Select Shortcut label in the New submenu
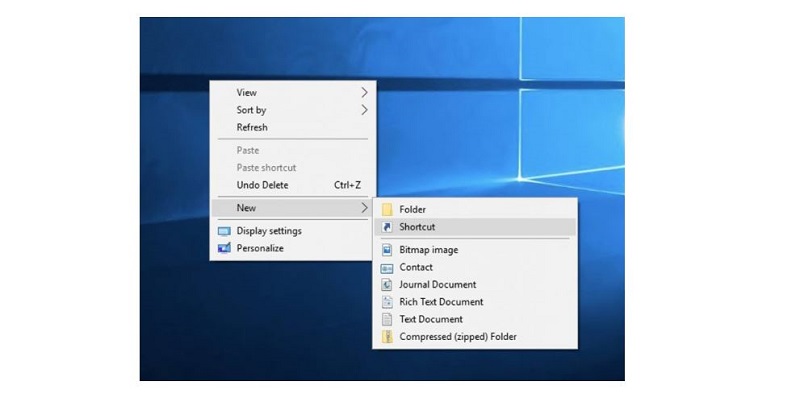 [x=417, y=227]
